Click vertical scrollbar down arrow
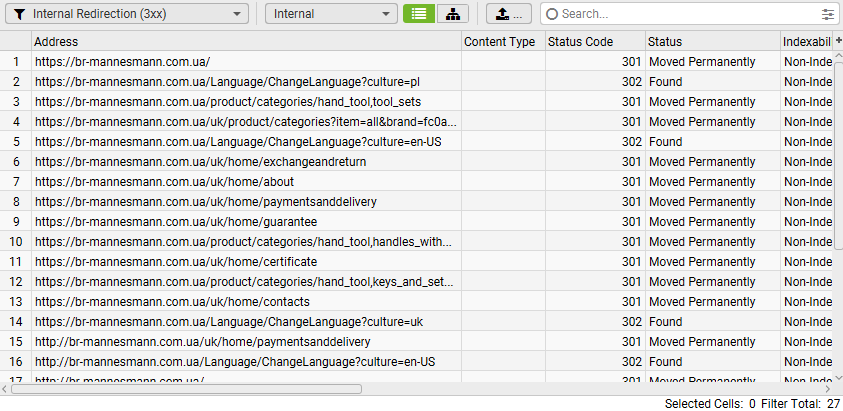 (838, 378)
